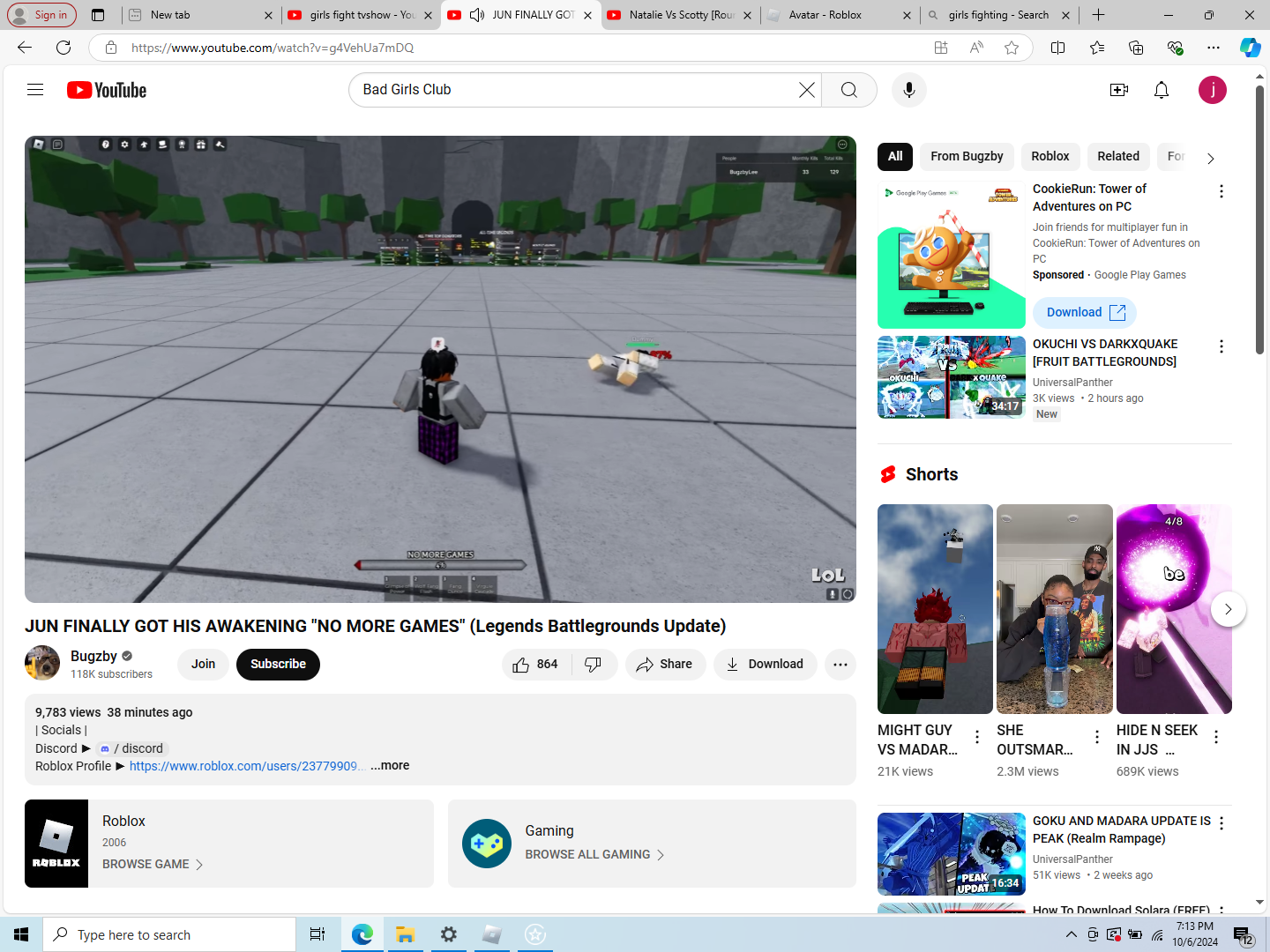The height and width of the screenshot is (952, 1270).
Task: Show more filter chips with arrow
Action: point(1211,159)
